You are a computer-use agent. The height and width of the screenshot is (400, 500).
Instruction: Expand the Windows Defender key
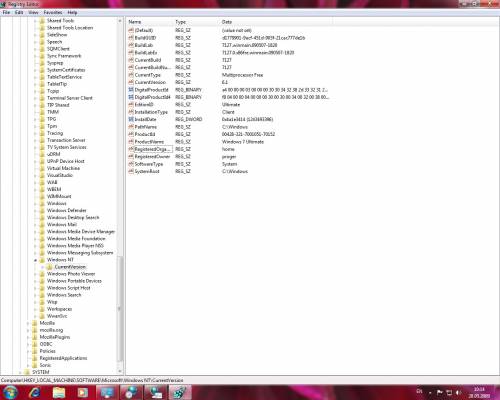[35, 211]
